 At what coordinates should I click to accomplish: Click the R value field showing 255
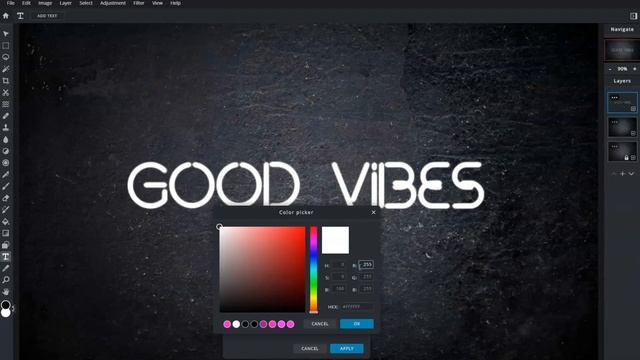tap(366, 264)
